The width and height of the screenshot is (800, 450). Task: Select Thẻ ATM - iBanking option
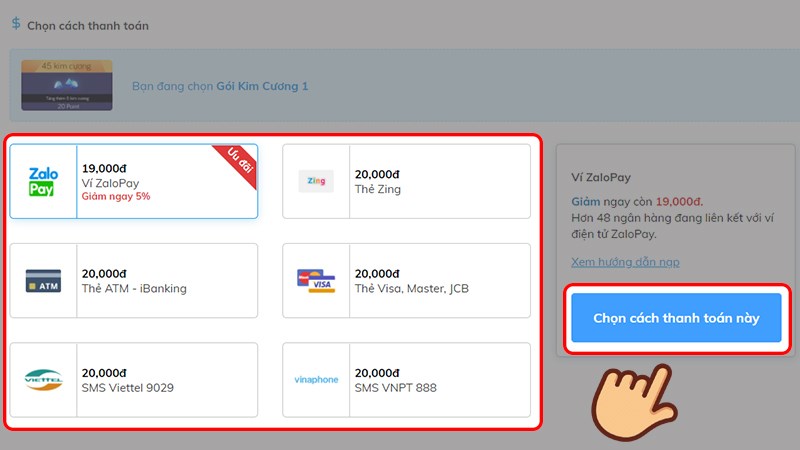[x=134, y=281]
